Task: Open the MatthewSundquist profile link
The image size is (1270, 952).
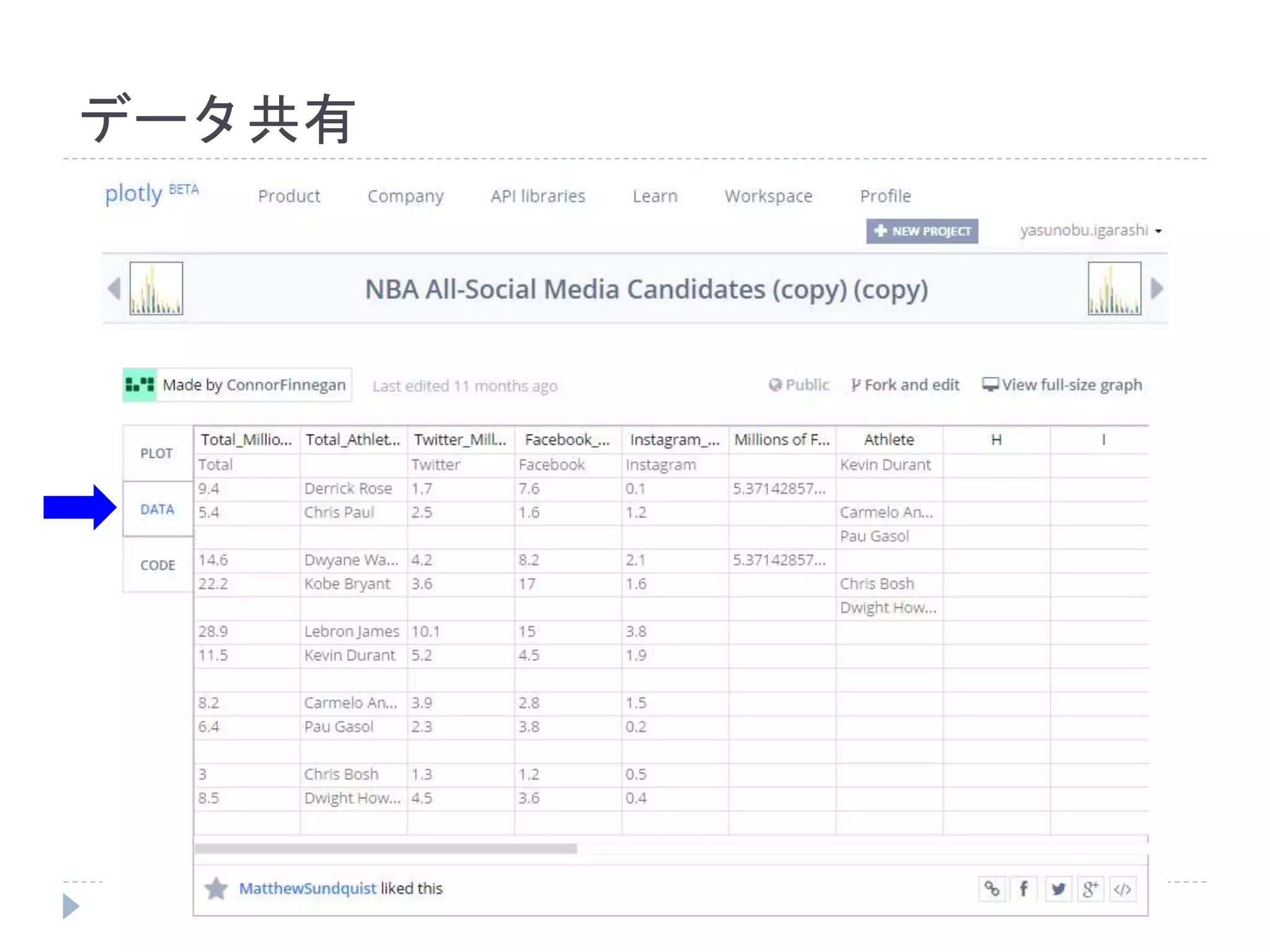Action: 308,888
